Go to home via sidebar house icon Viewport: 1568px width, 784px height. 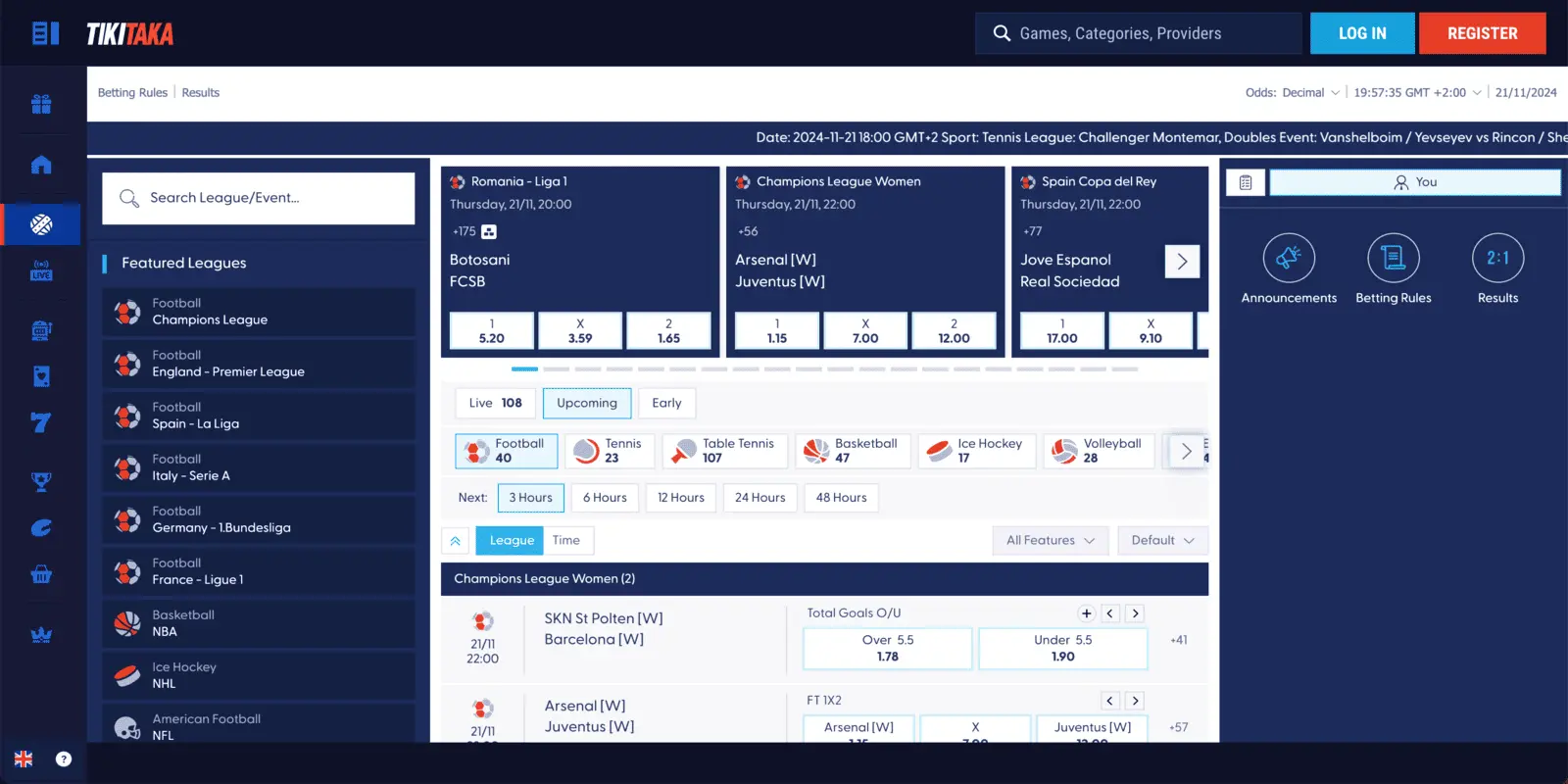click(41, 165)
